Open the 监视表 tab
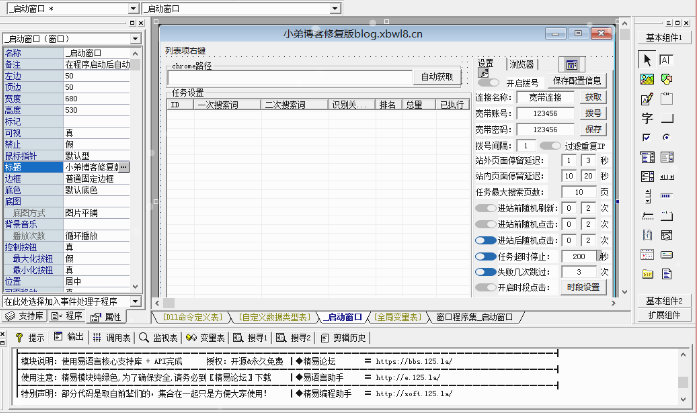 pos(158,337)
